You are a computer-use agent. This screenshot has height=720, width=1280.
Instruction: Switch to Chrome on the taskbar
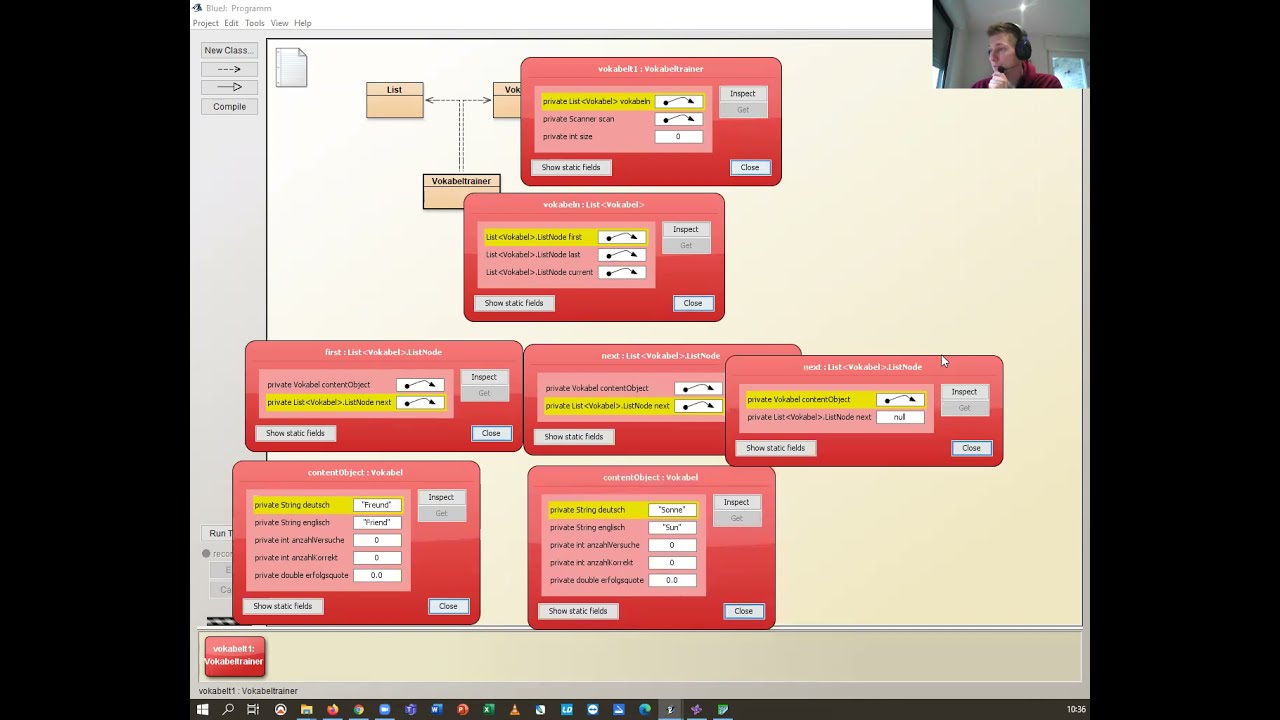(x=359, y=710)
